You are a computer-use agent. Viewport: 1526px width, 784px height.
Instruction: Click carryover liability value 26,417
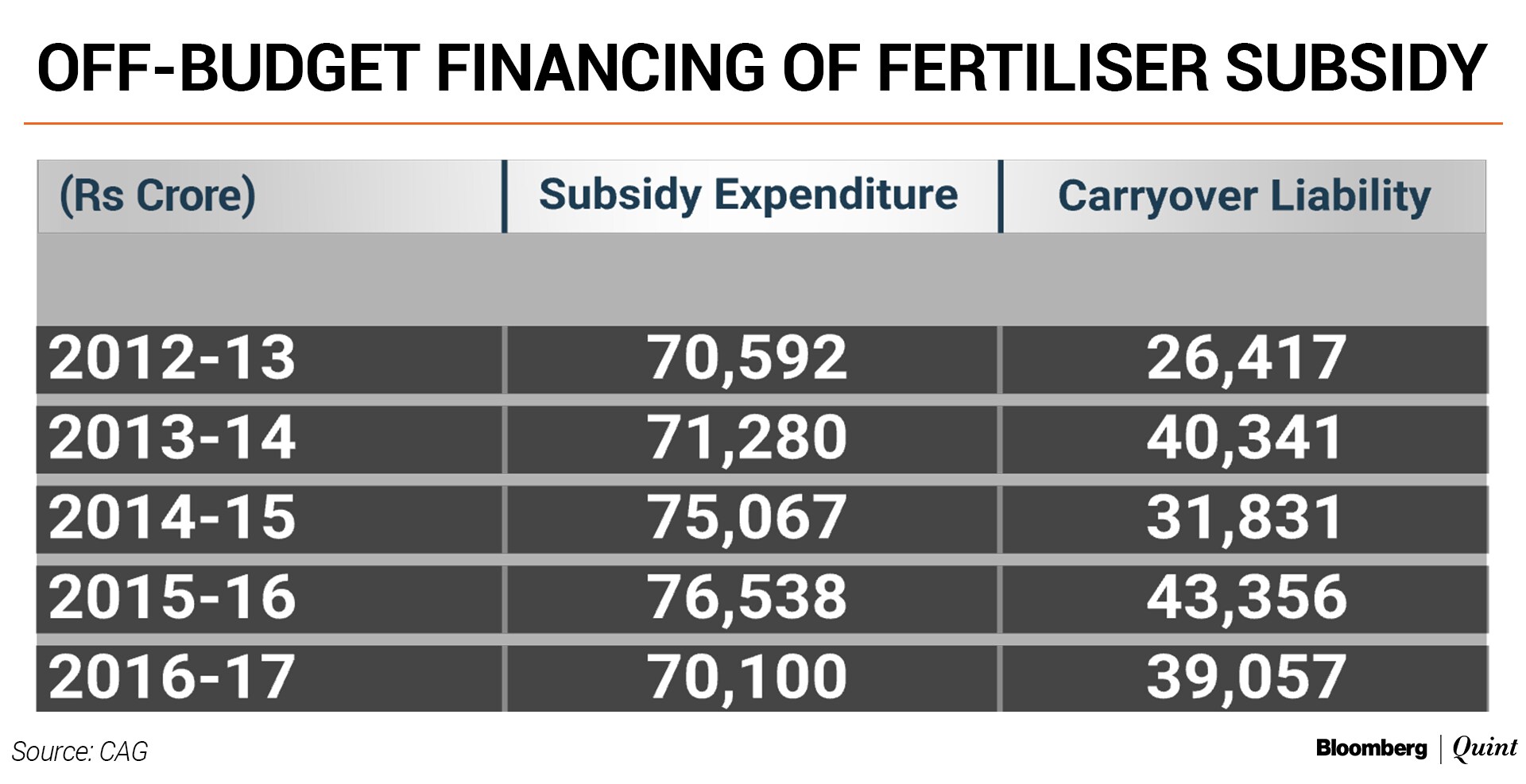pyautogui.click(x=1245, y=358)
